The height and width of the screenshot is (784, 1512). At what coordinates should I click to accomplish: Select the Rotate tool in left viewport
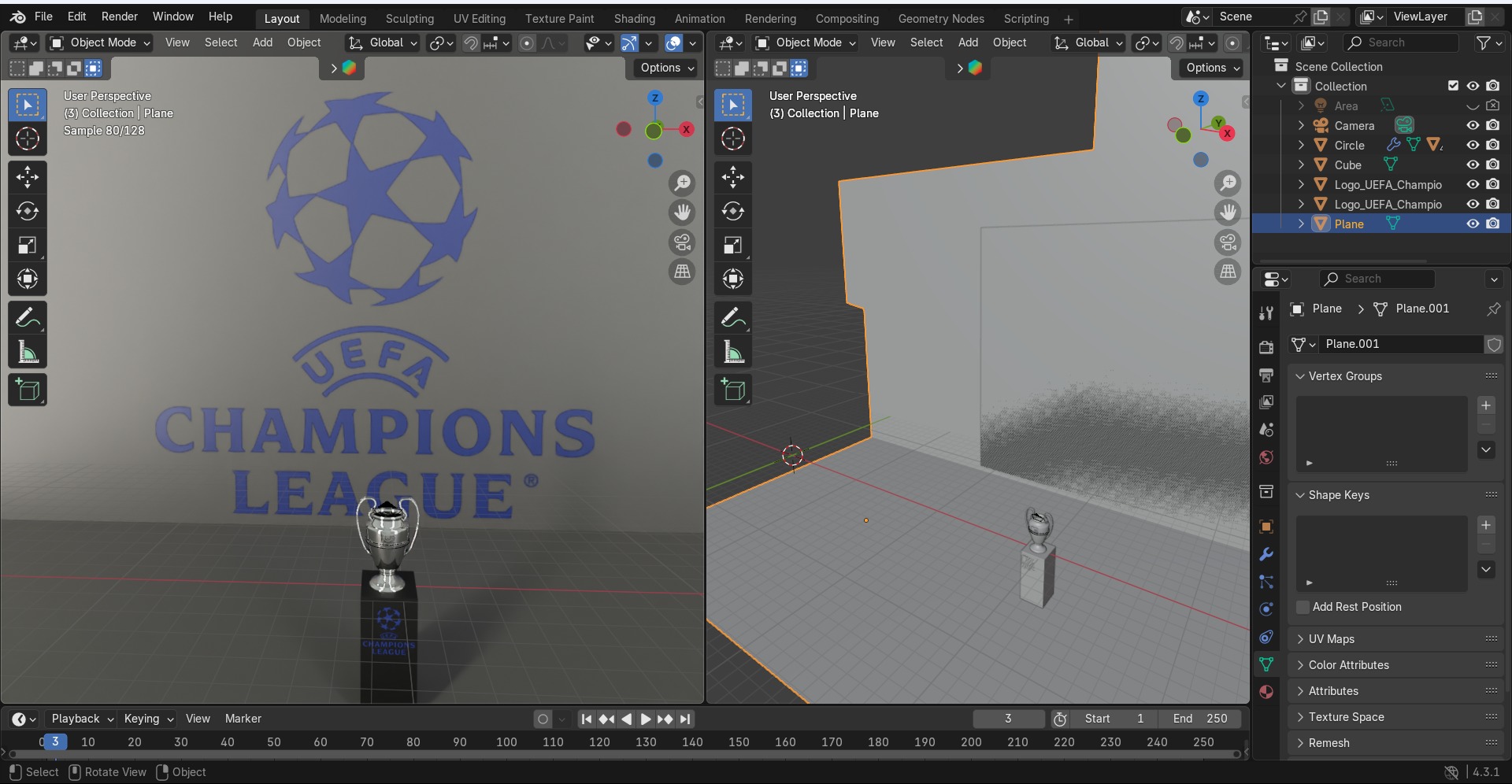pos(28,211)
